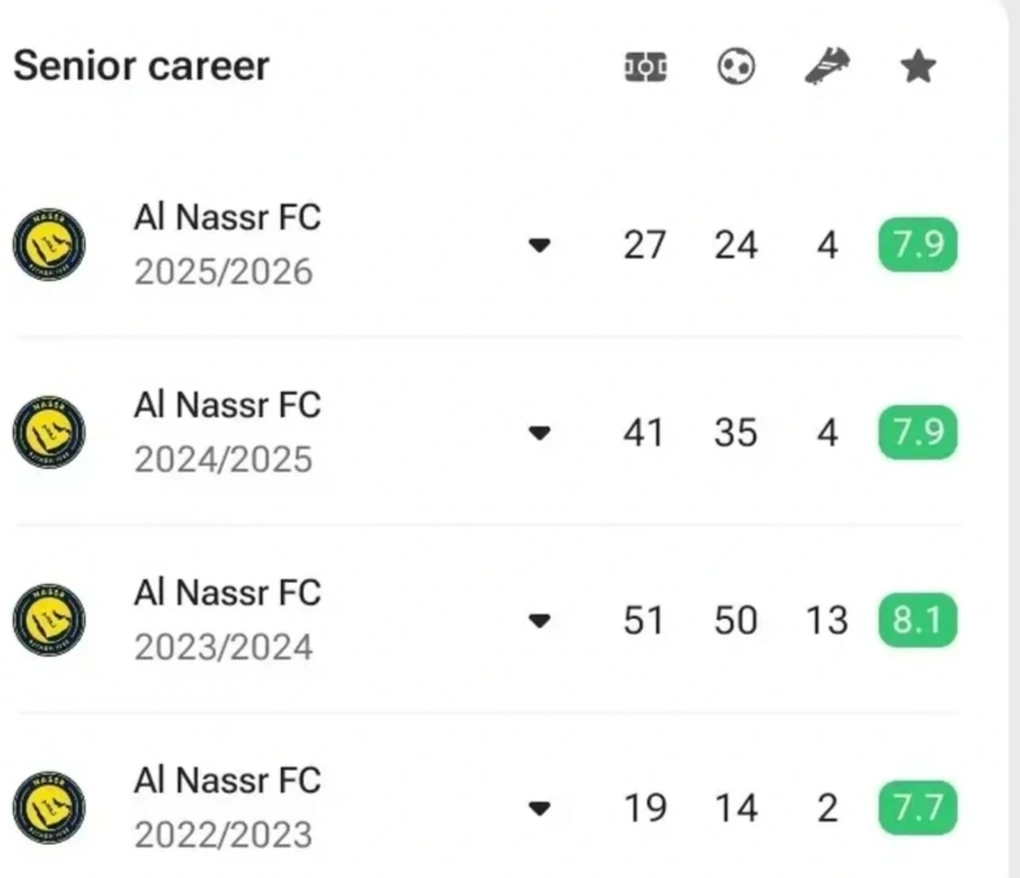Image resolution: width=1020 pixels, height=878 pixels.
Task: Click the 41 appearances value for 2024/2025
Action: coord(643,433)
